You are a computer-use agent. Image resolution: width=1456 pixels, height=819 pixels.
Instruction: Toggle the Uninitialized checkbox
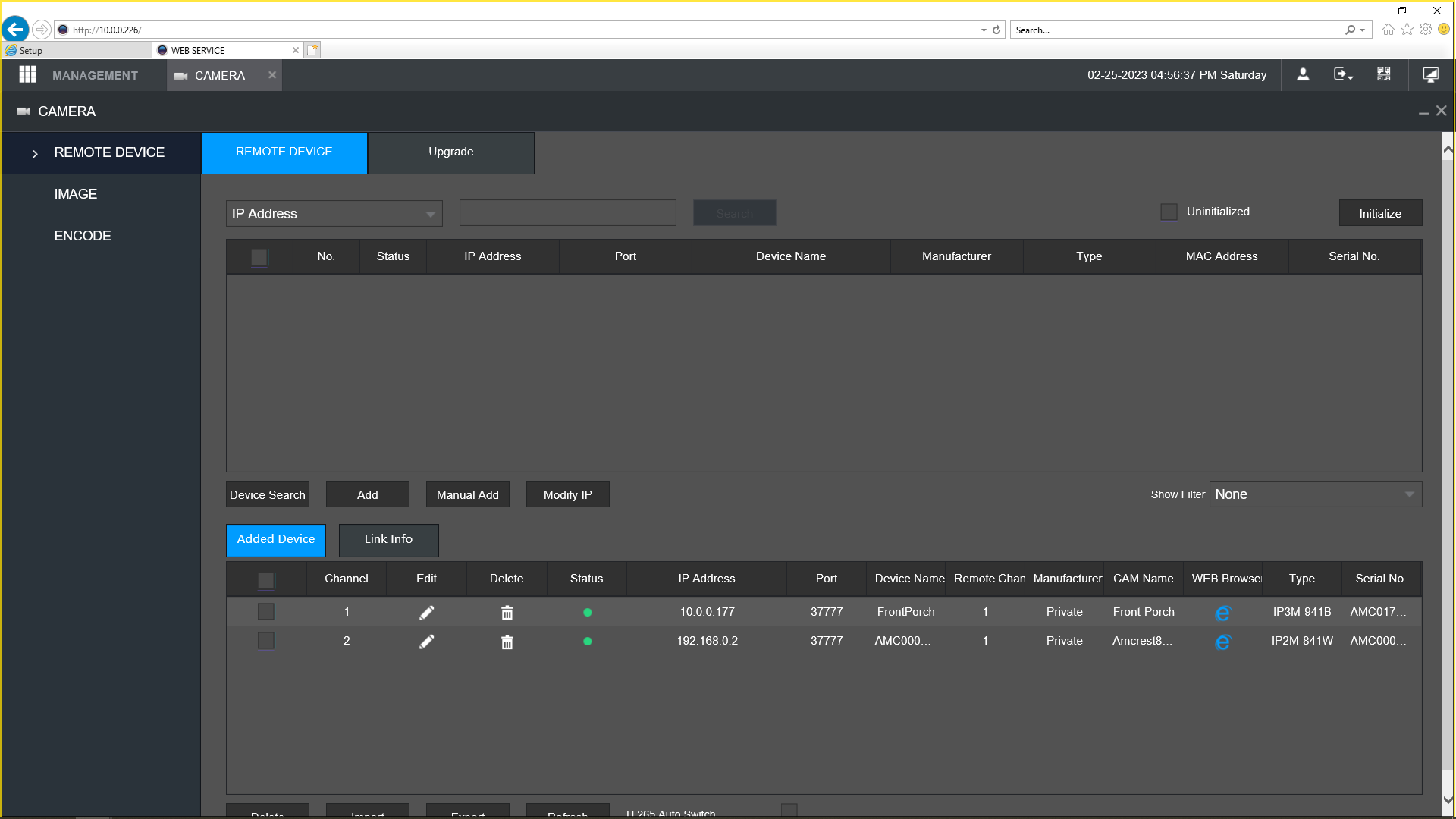click(1169, 212)
